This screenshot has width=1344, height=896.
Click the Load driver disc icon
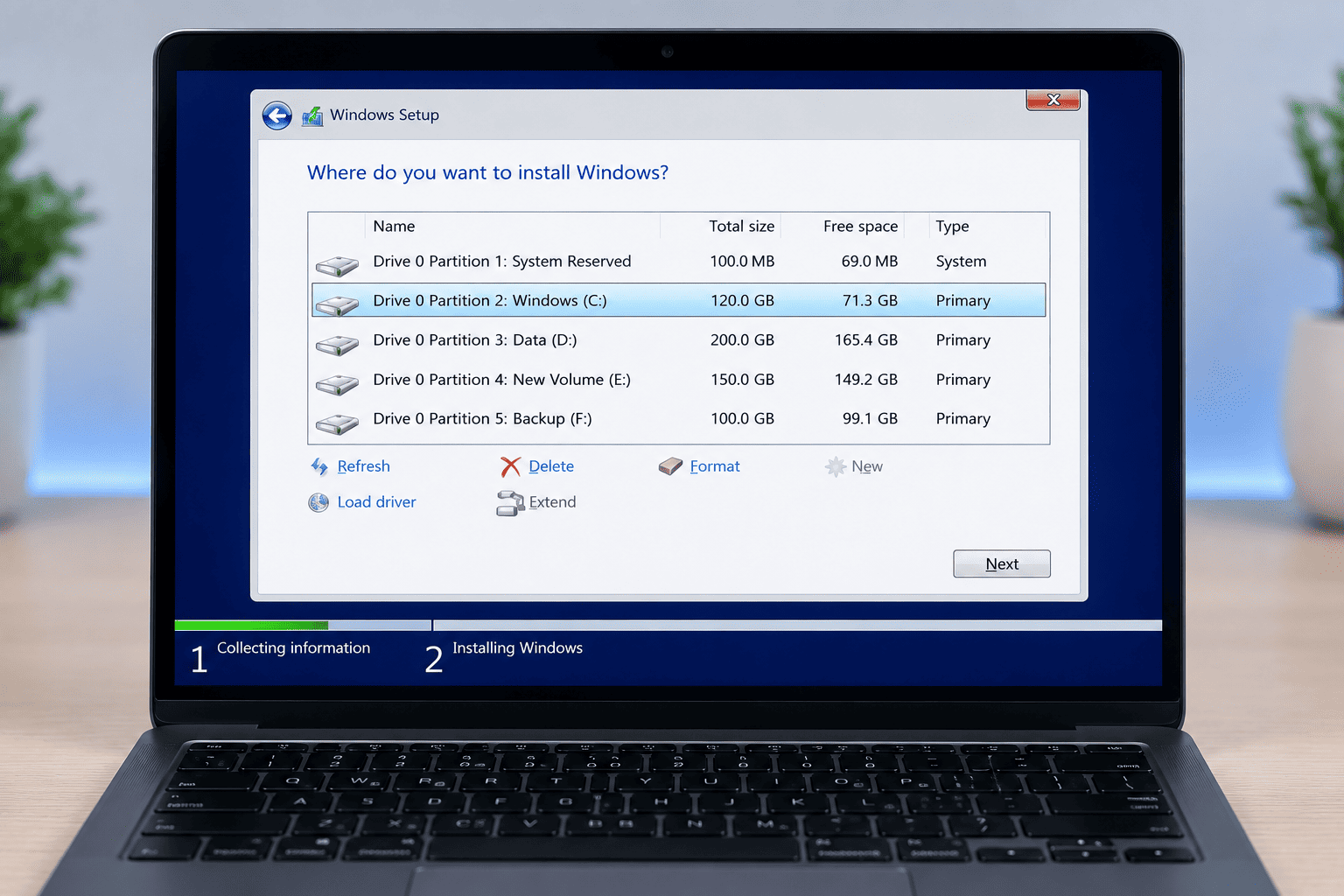tap(318, 502)
